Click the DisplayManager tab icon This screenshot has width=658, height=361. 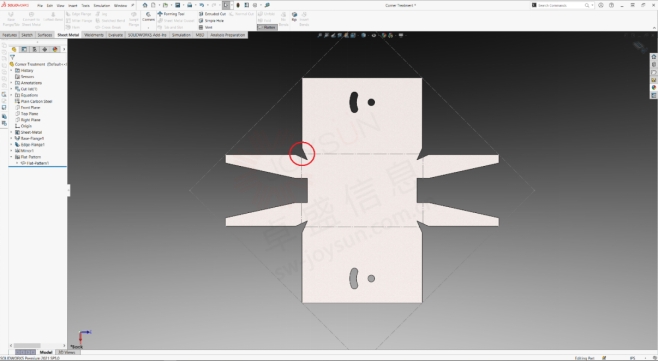pos(55,49)
